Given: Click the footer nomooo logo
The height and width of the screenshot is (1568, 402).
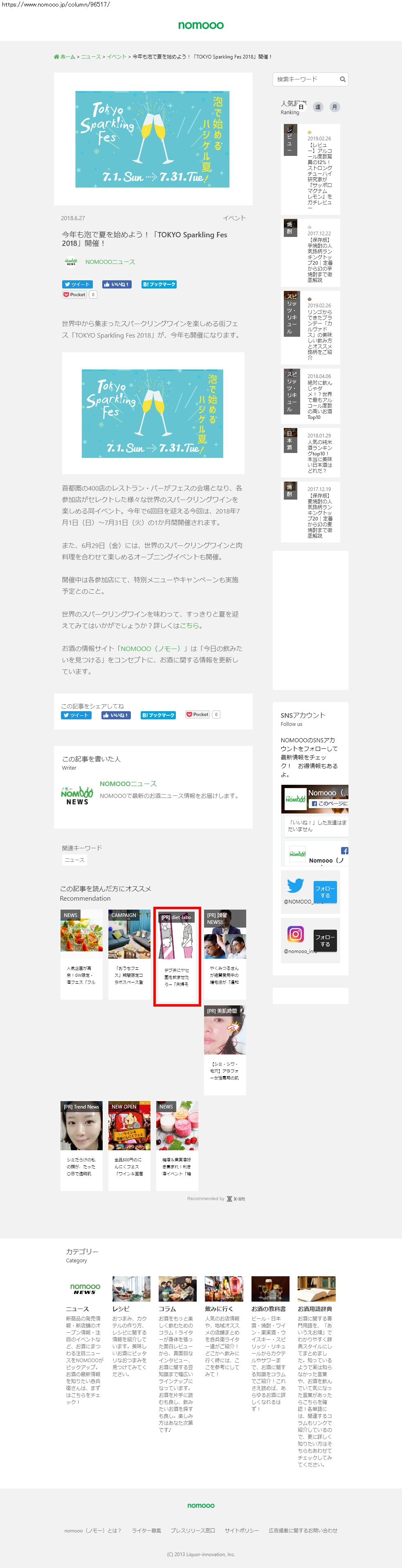Looking at the screenshot, I should click(201, 1505).
